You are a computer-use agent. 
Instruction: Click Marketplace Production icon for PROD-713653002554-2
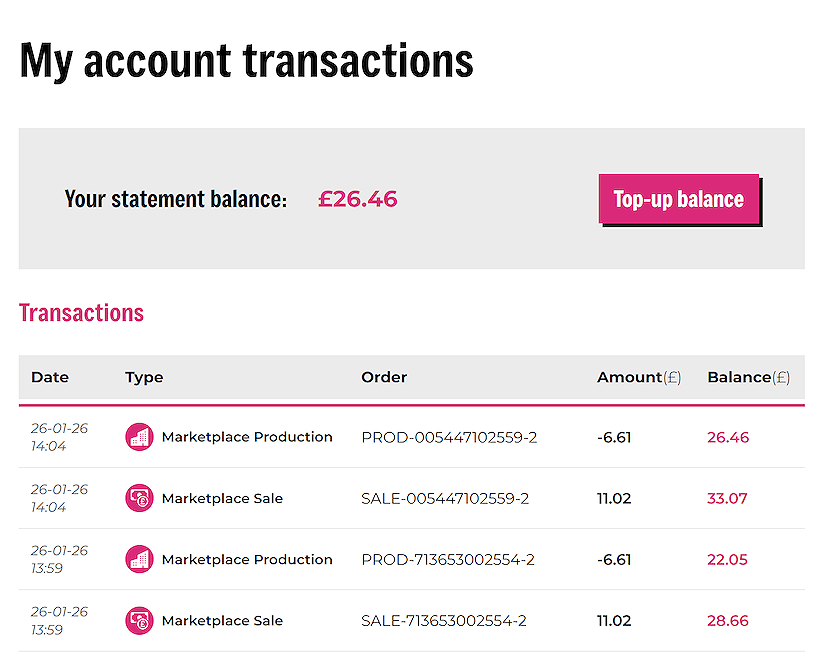pos(139,559)
